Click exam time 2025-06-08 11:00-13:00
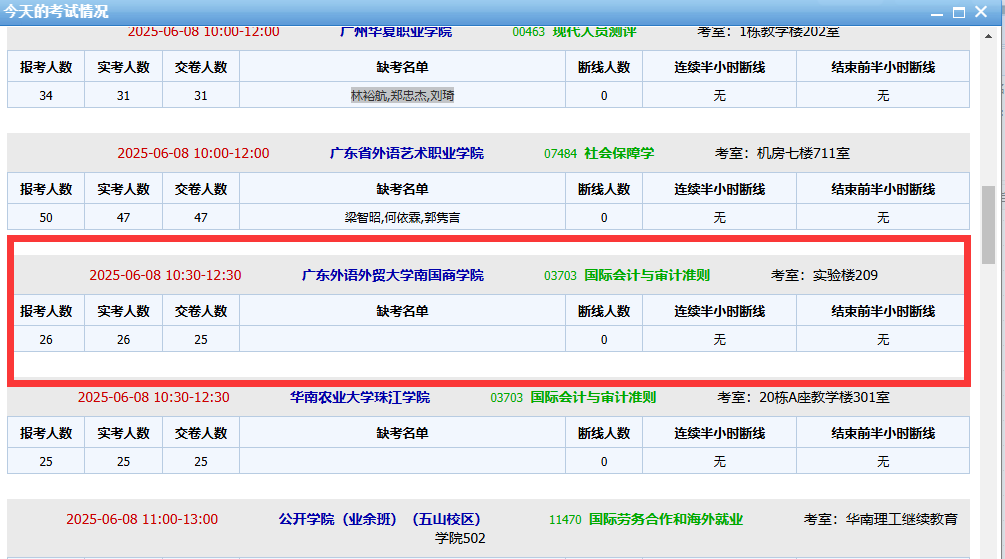Viewport: 1005px width, 559px height. pos(142,519)
